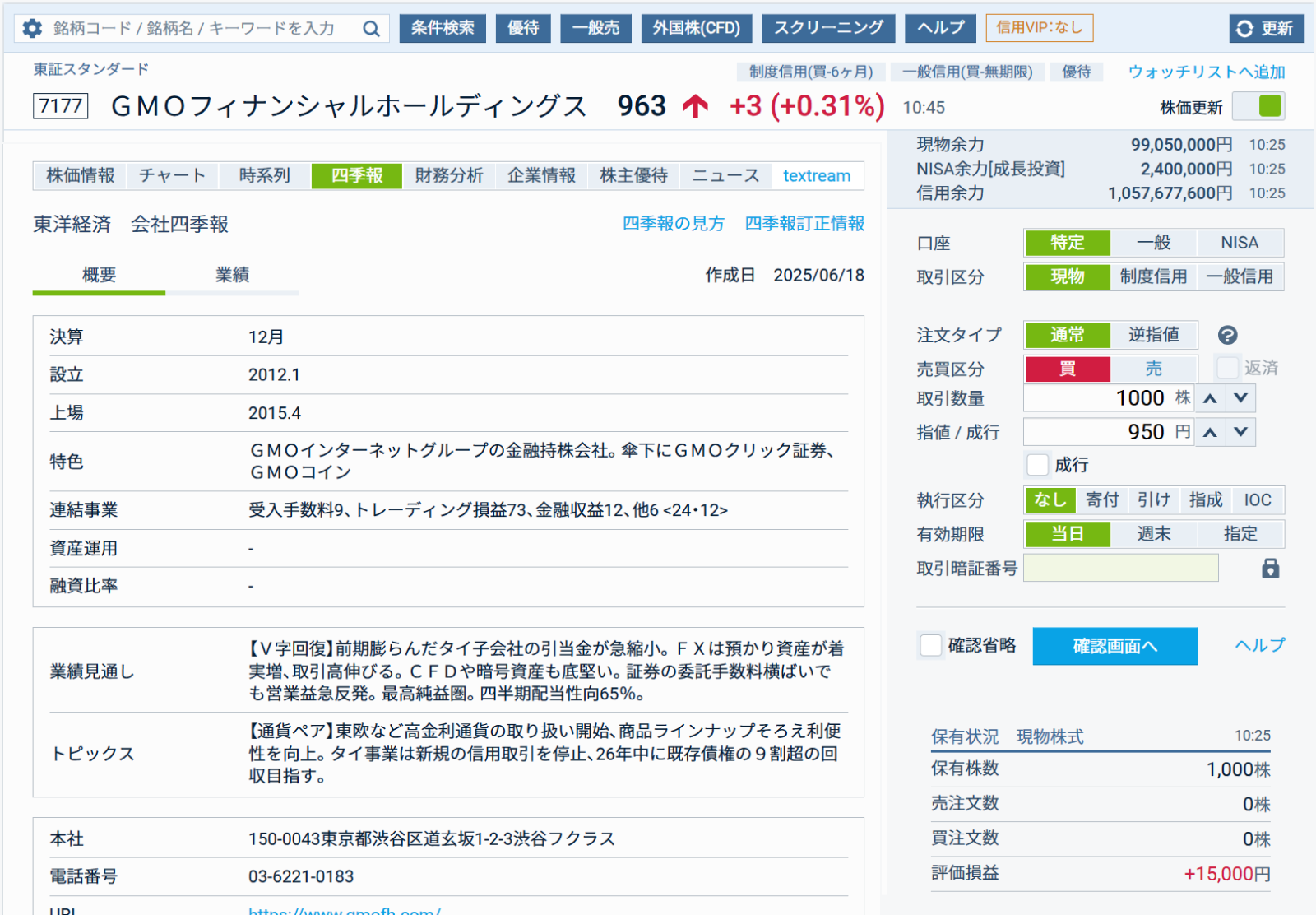Click the lock icon beside PIN field

1270,569
